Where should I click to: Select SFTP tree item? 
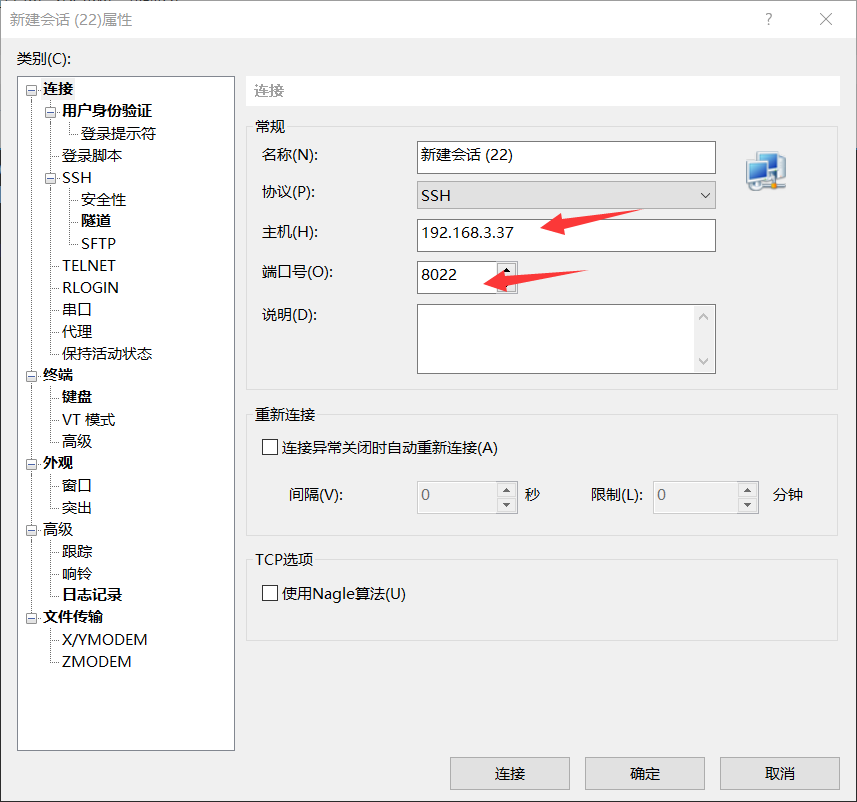tap(98, 243)
